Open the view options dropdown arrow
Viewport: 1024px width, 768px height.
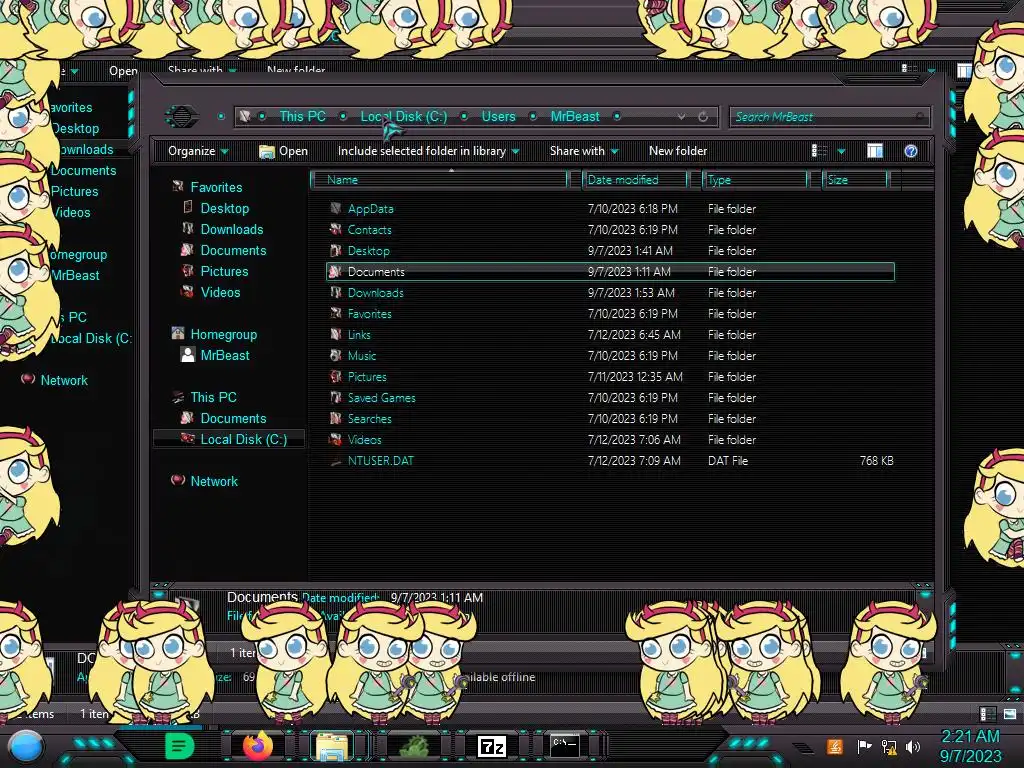click(x=841, y=151)
